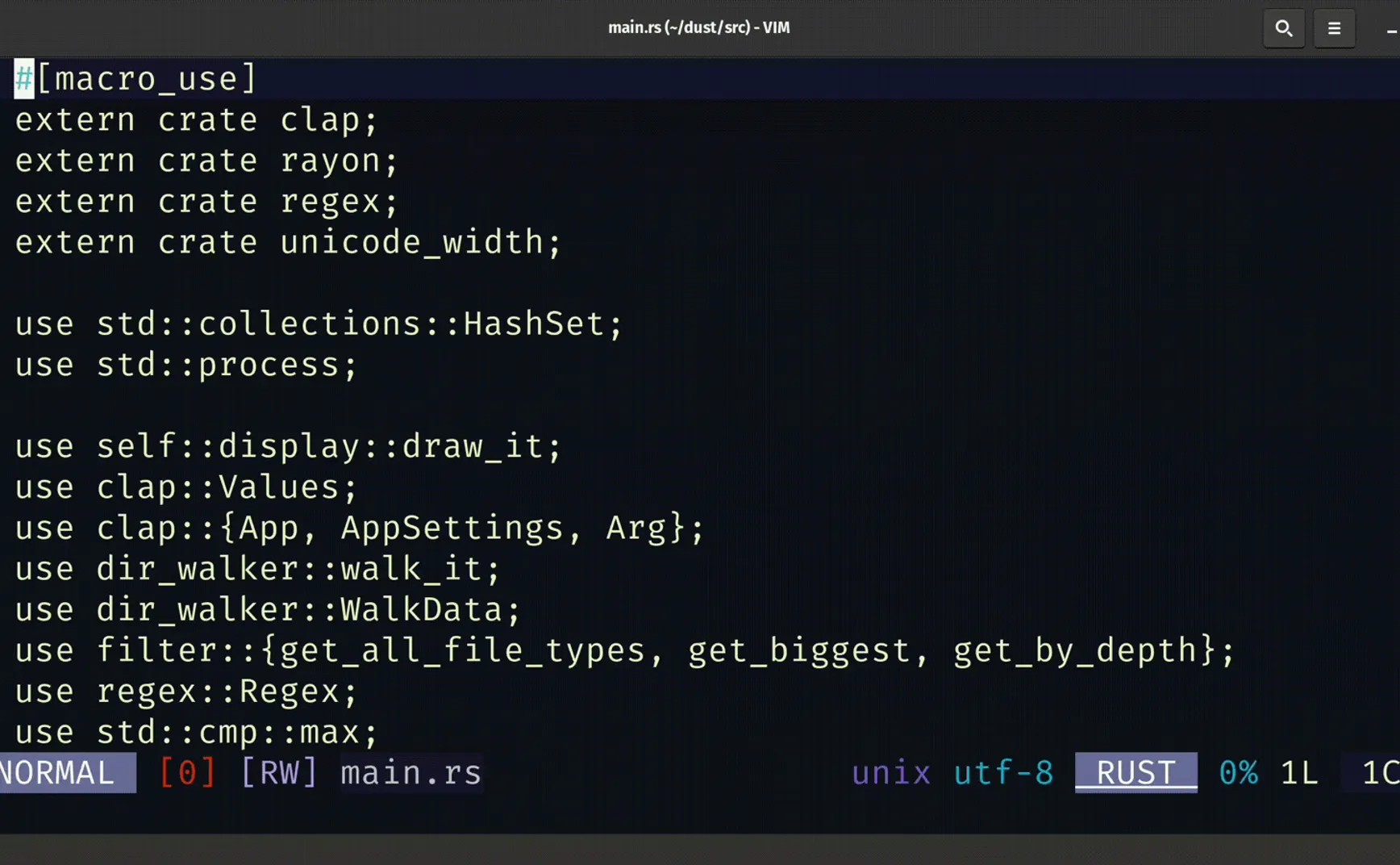
Task: Click 'use std::collections::HashSet;' line
Action: [319, 324]
